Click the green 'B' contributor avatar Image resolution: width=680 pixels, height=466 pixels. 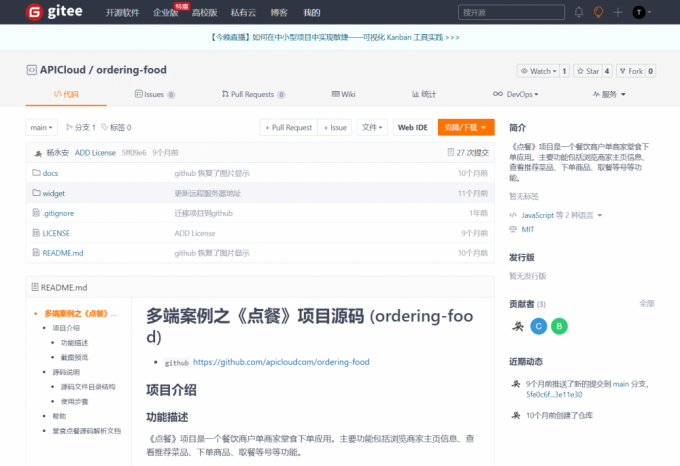[559, 326]
